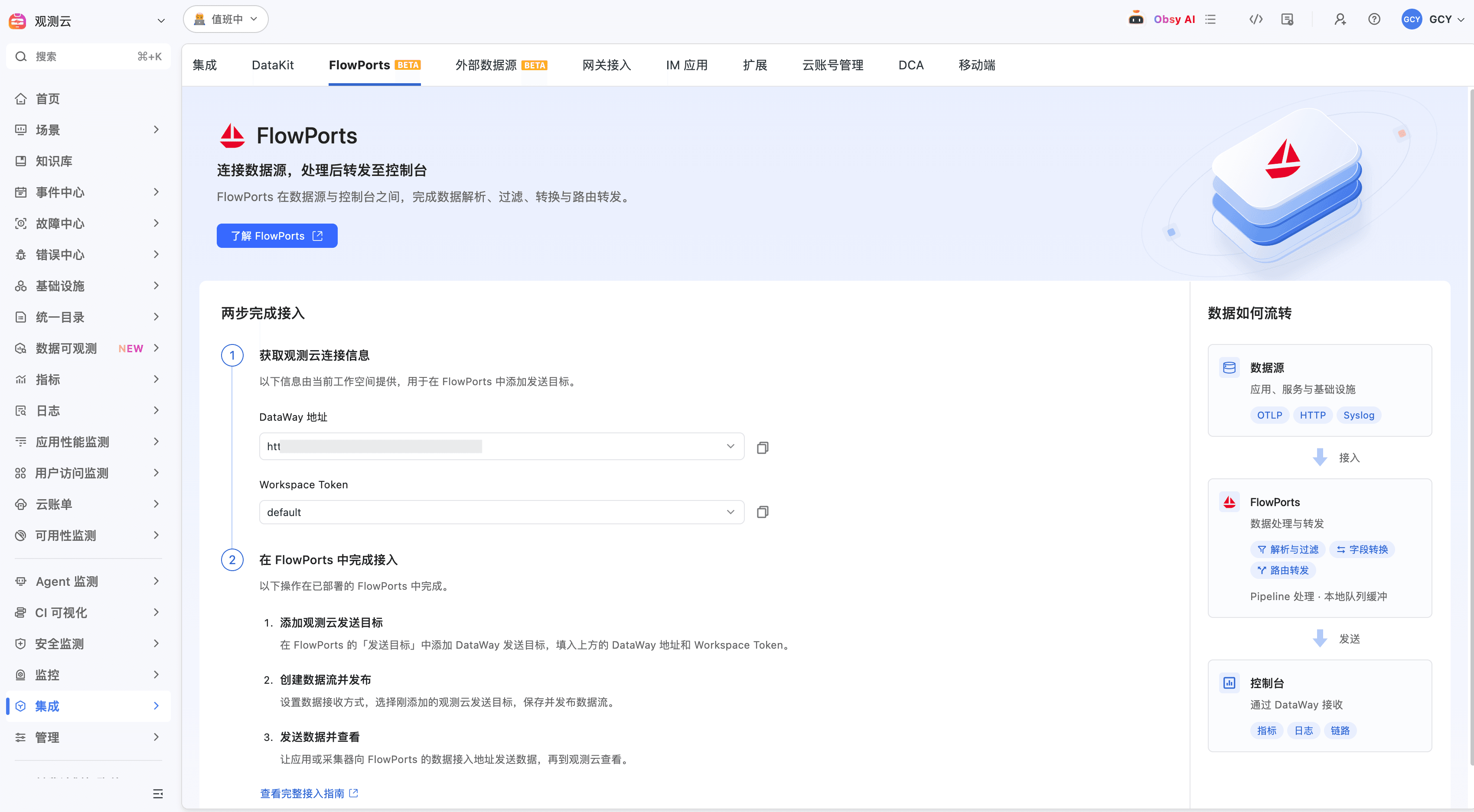Open the DataWay 地址 dropdown
This screenshot has width=1474, height=812.
501,446
